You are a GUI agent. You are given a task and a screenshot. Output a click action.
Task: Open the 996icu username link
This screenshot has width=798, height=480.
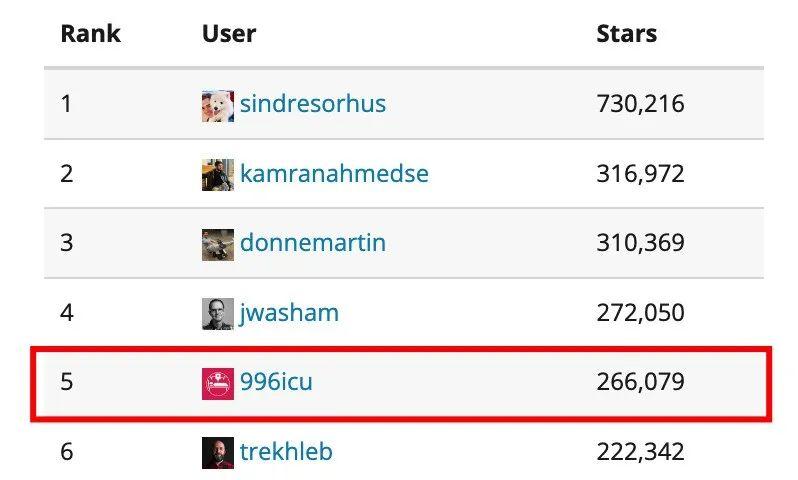pos(276,382)
